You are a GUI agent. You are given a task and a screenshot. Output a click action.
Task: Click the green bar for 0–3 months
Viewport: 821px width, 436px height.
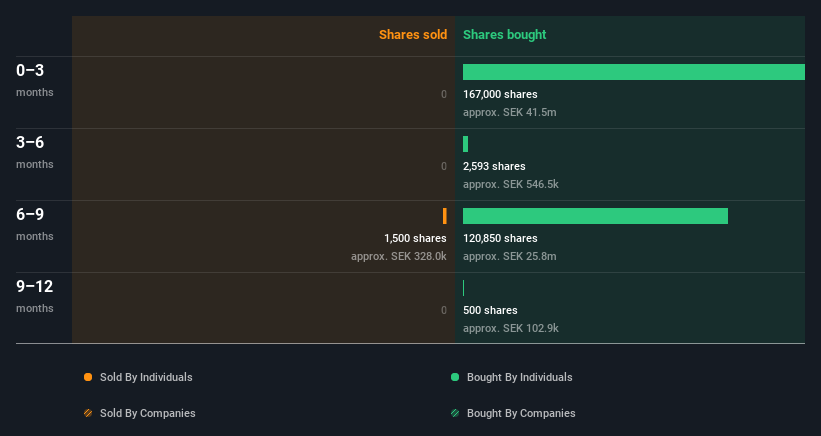634,72
